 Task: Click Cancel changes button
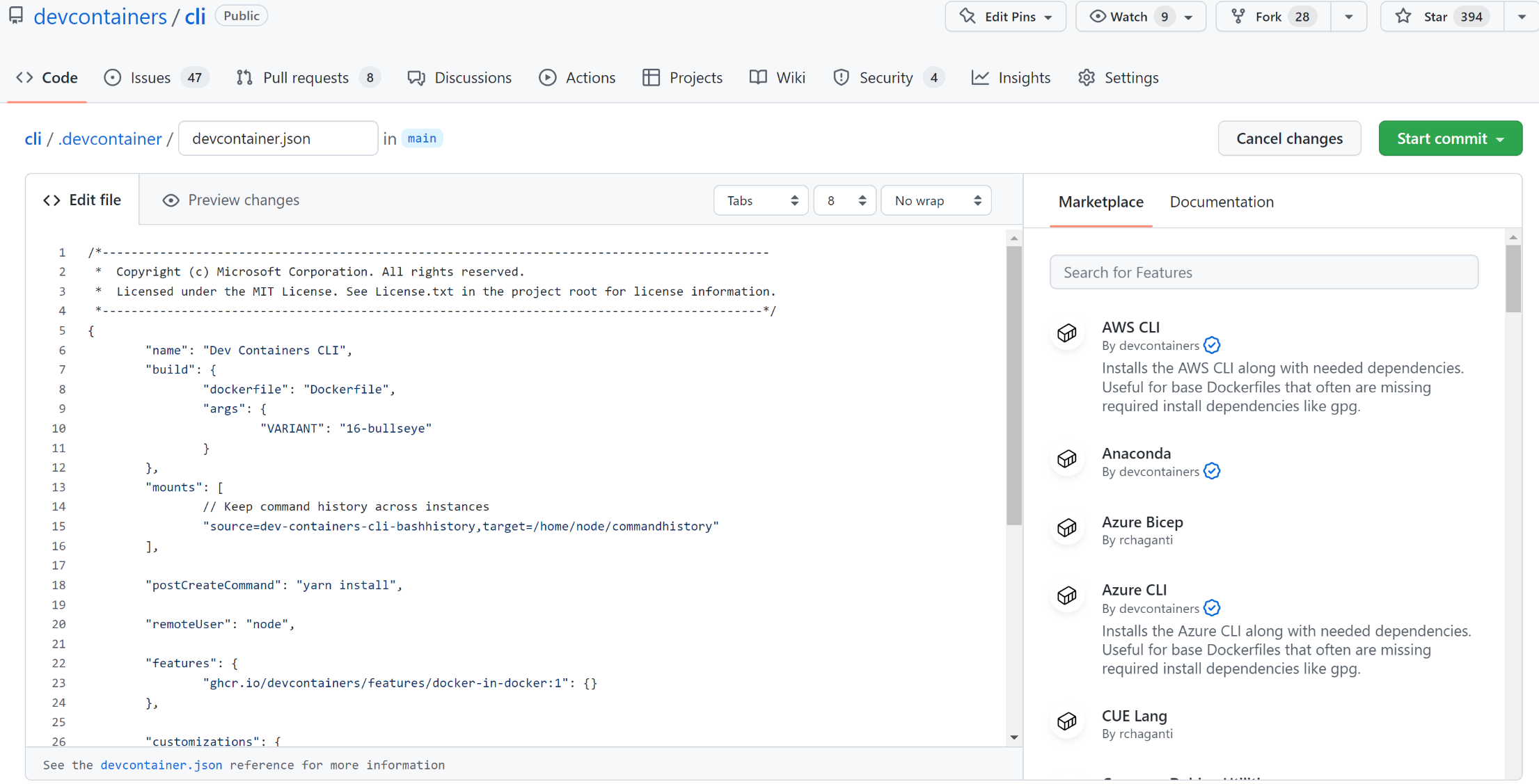click(1289, 138)
